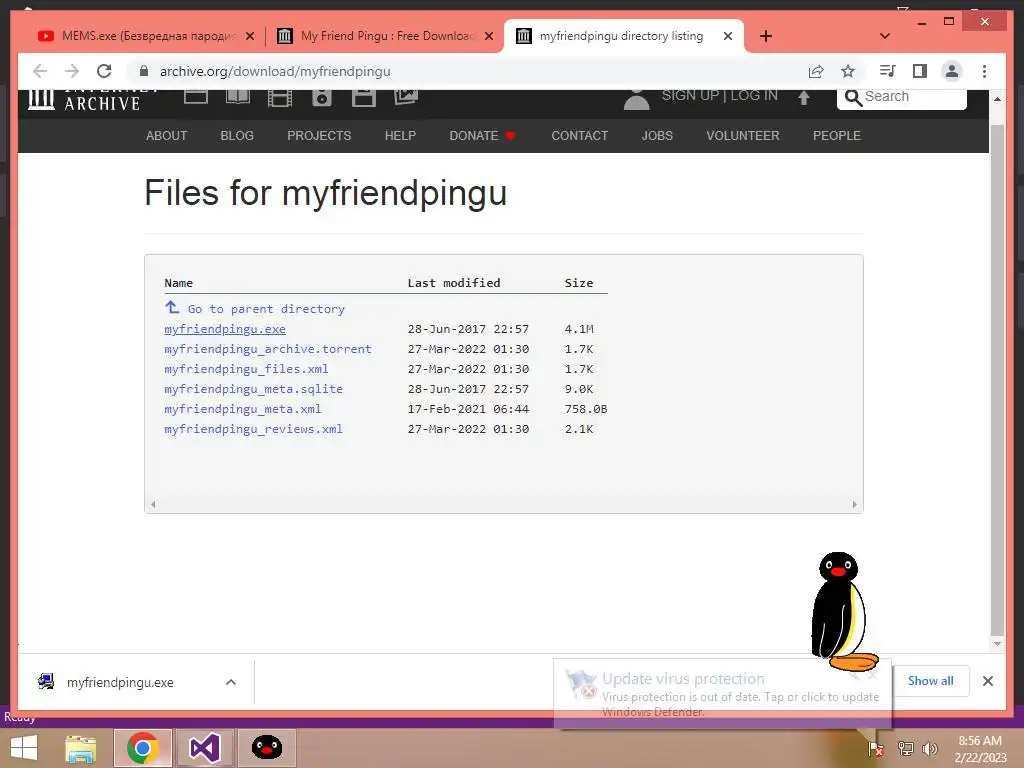The width and height of the screenshot is (1024, 768).
Task: Click the LOG IN link
Action: tap(754, 95)
